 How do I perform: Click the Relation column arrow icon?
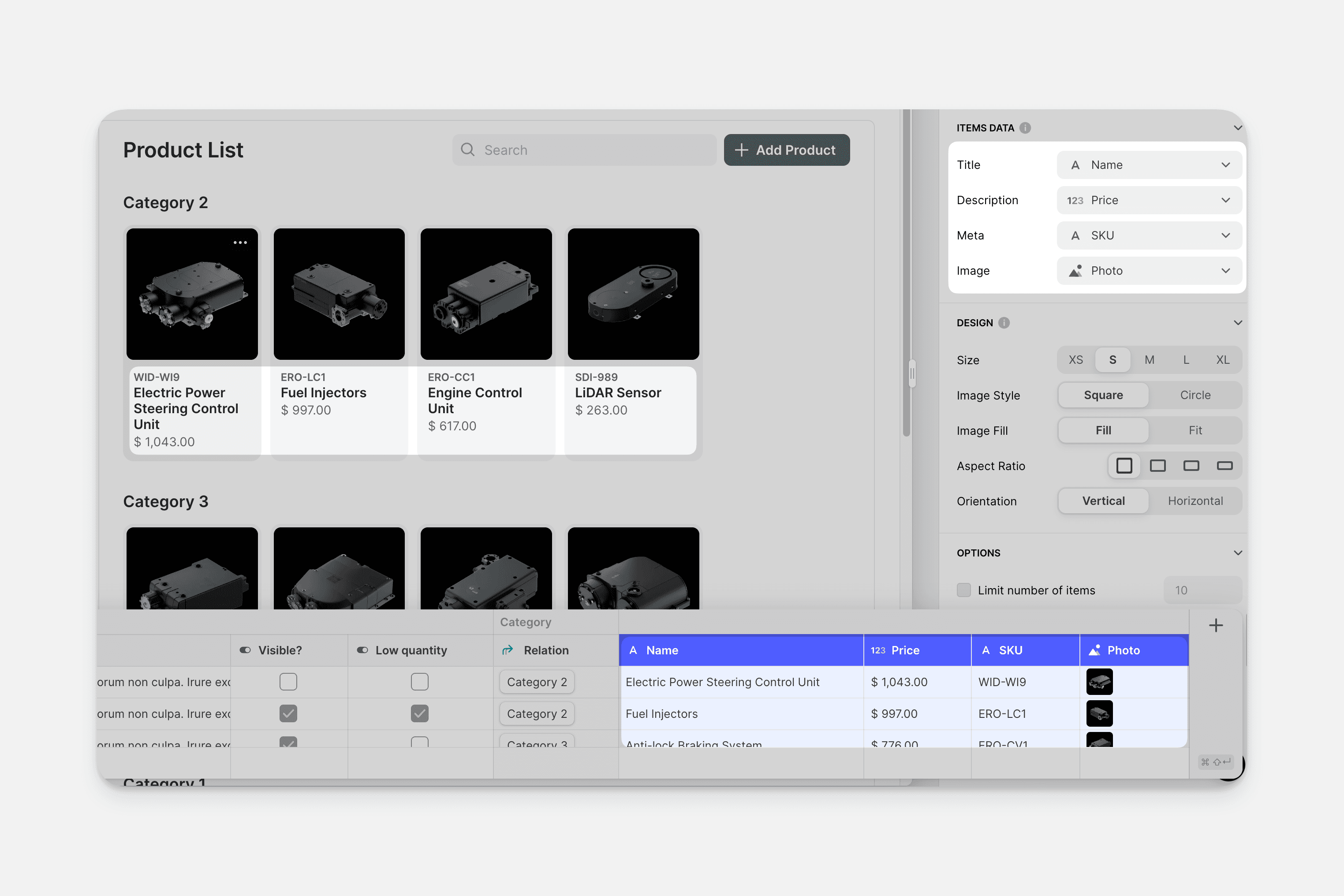tap(508, 650)
